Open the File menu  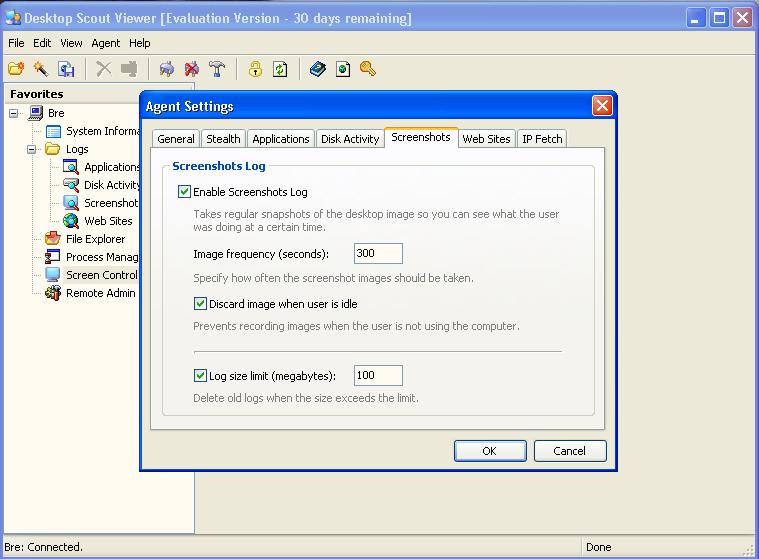click(x=16, y=43)
